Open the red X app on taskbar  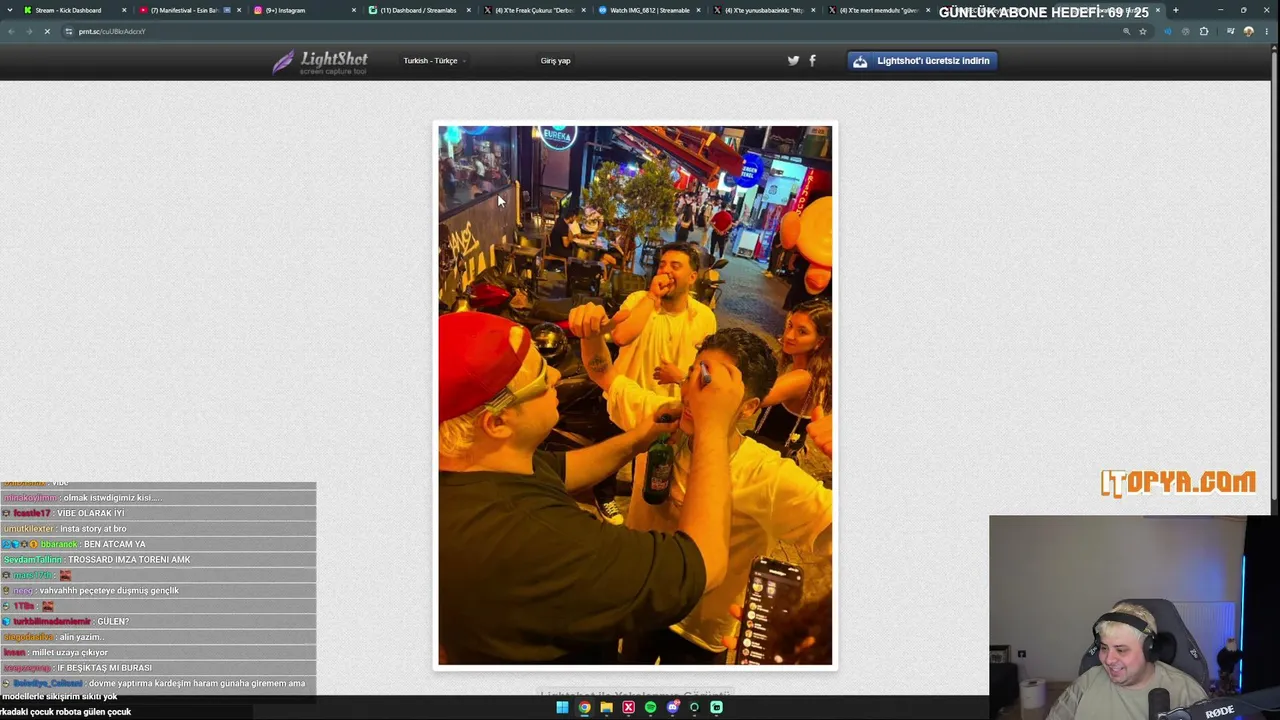(x=628, y=707)
